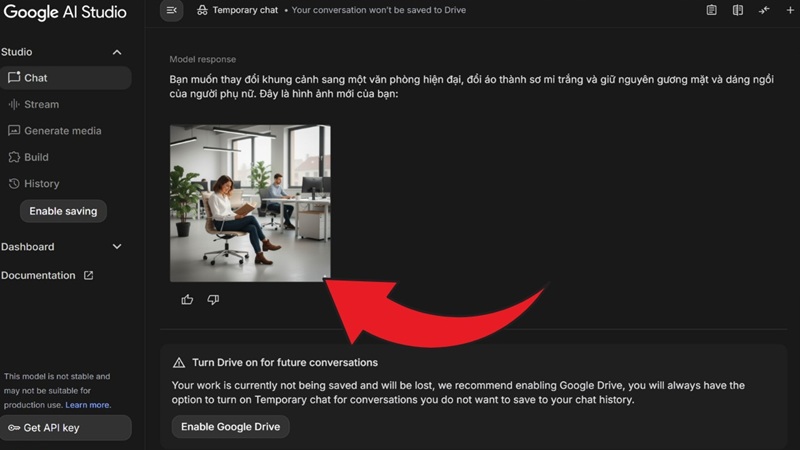Expand the Dashboard section chevron
This screenshot has width=800, height=450.
(117, 246)
